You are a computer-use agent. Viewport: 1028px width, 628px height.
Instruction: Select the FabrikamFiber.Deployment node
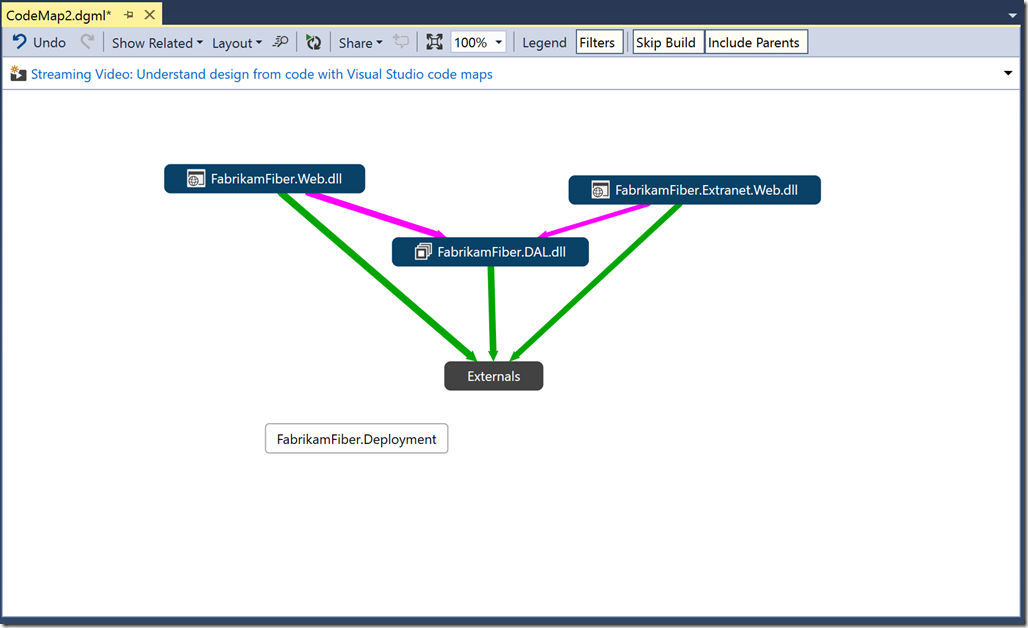tap(357, 439)
